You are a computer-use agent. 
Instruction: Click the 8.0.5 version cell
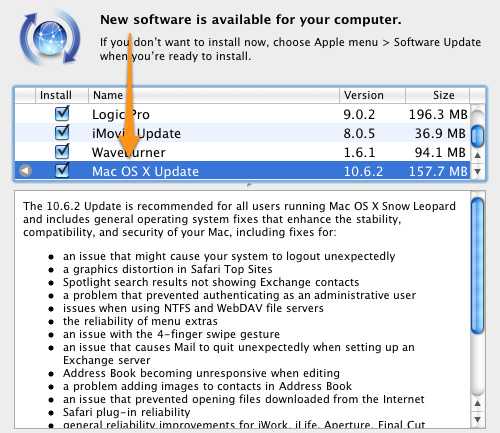pyautogui.click(x=359, y=134)
